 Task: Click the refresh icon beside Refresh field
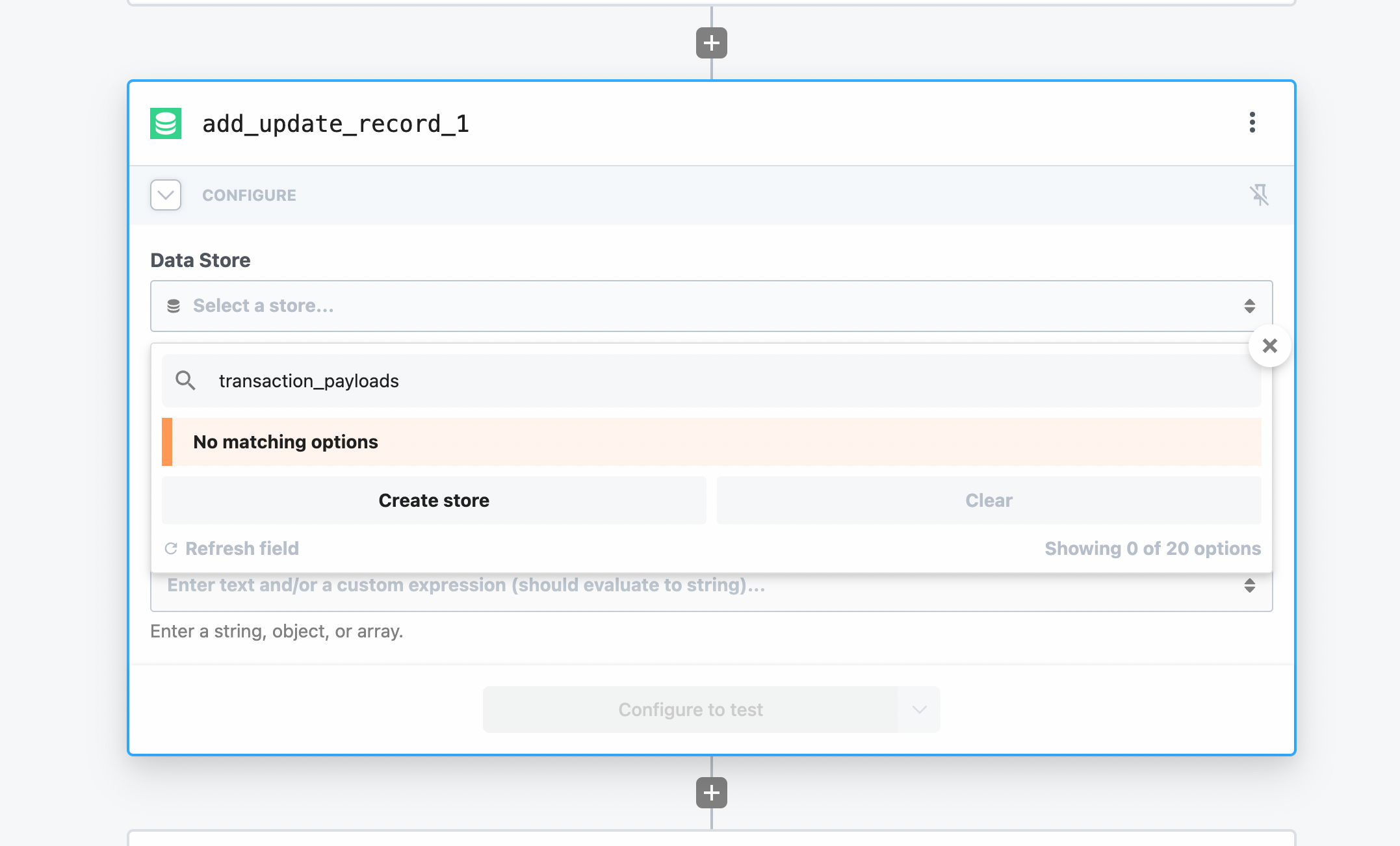coord(172,548)
